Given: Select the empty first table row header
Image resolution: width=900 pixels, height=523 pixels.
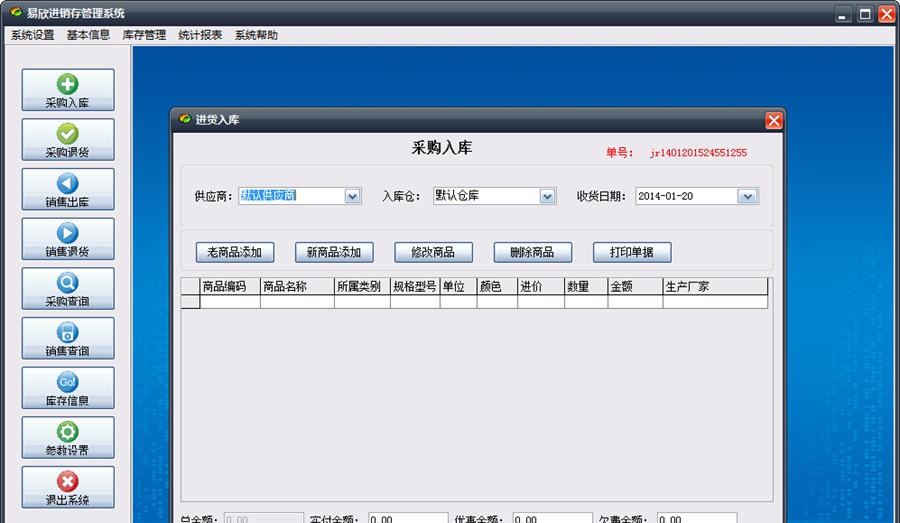Looking at the screenshot, I should (191, 302).
